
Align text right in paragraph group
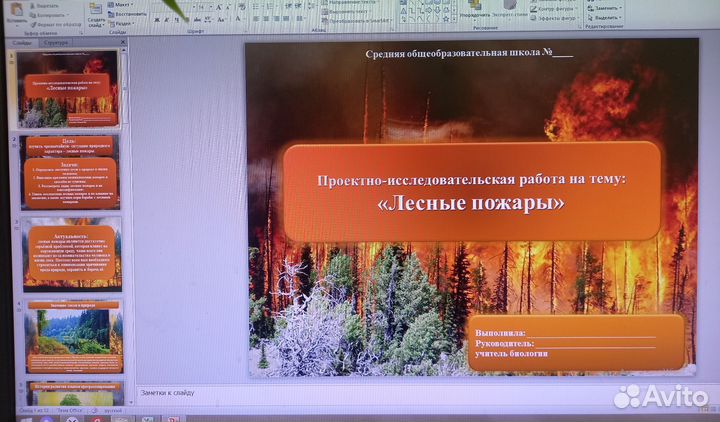276,19
